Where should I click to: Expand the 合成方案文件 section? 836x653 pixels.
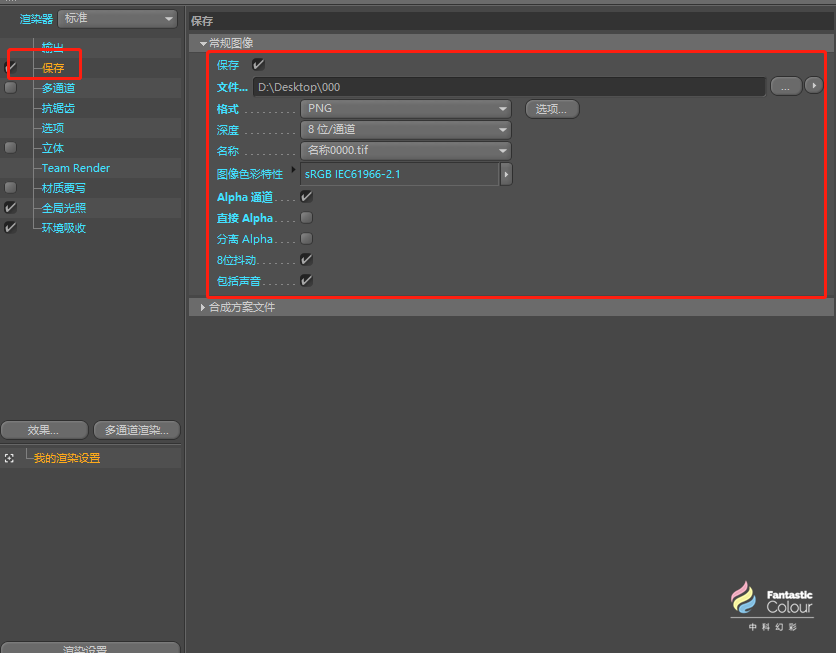click(203, 307)
